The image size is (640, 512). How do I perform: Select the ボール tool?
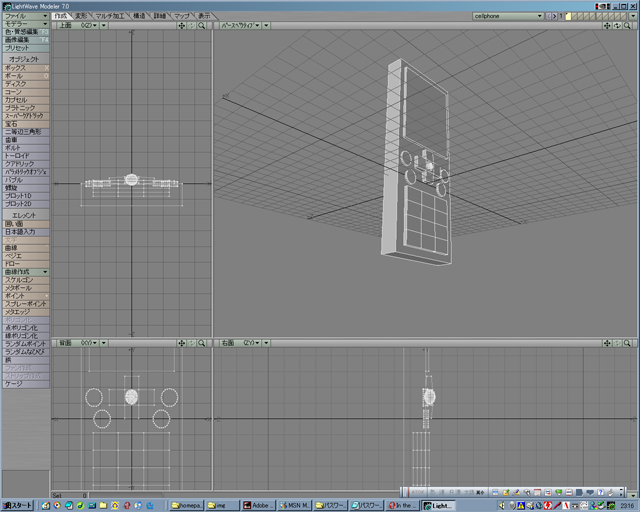click(26, 76)
